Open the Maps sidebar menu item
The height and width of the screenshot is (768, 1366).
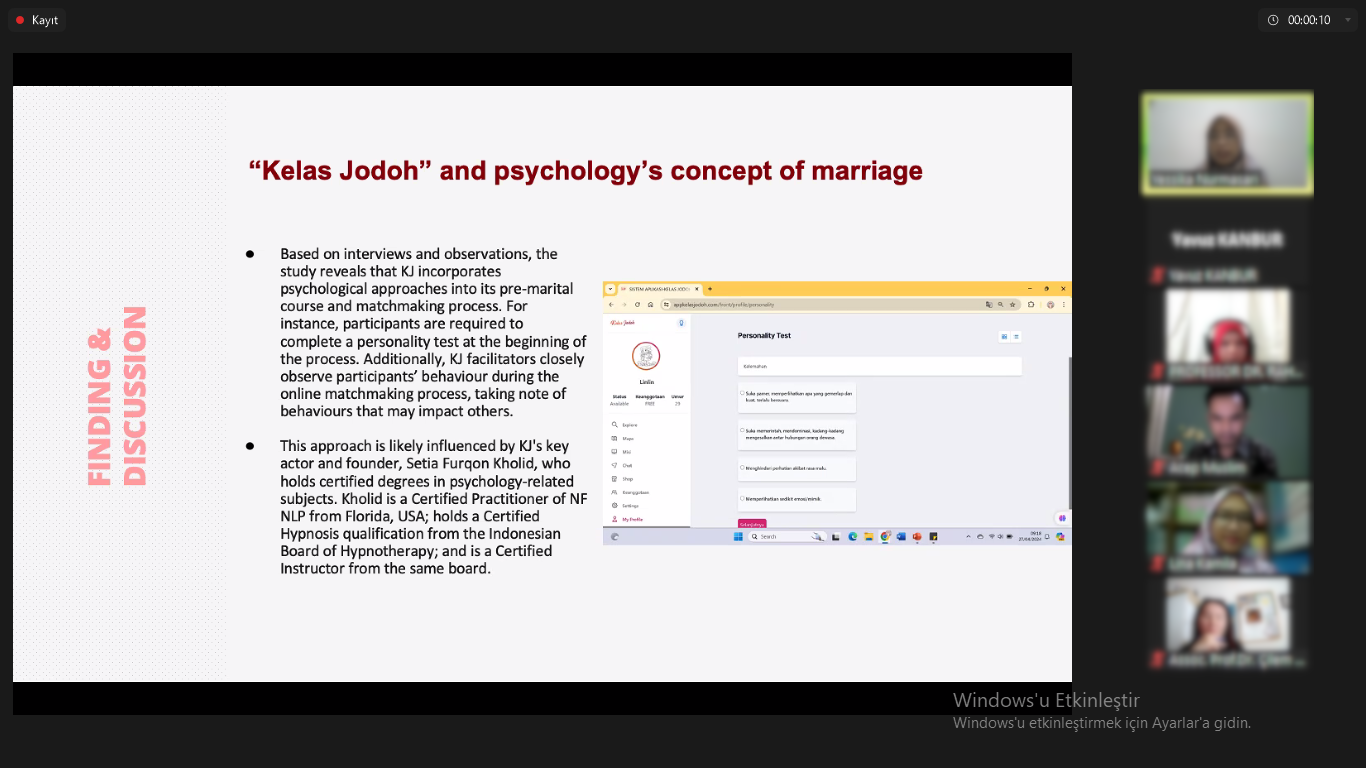coord(624,438)
